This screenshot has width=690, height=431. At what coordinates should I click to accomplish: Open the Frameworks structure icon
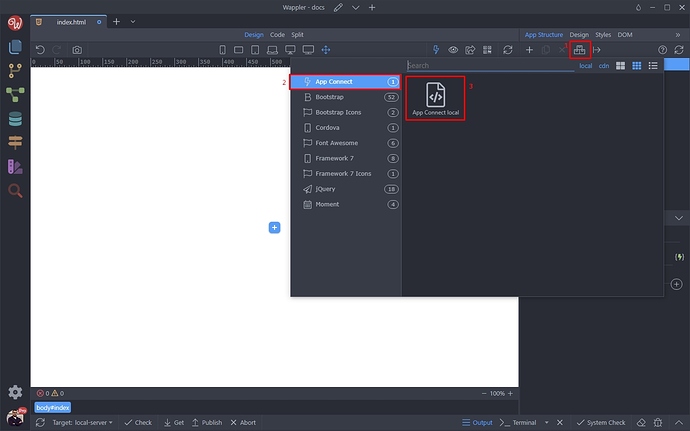[580, 50]
